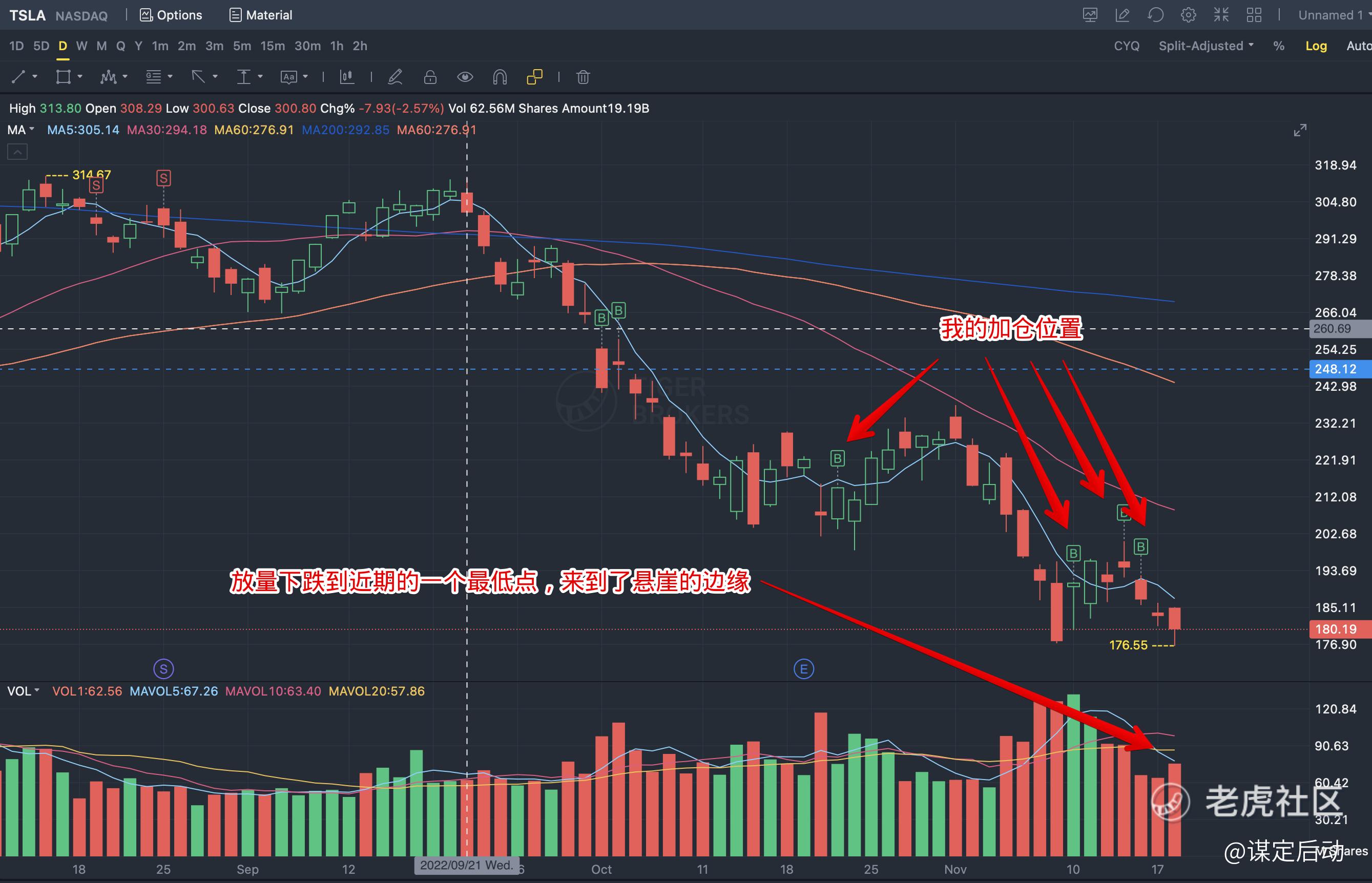Viewport: 1372px width, 883px height.
Task: Click the MA5:305.14 legend value
Action: [x=83, y=130]
